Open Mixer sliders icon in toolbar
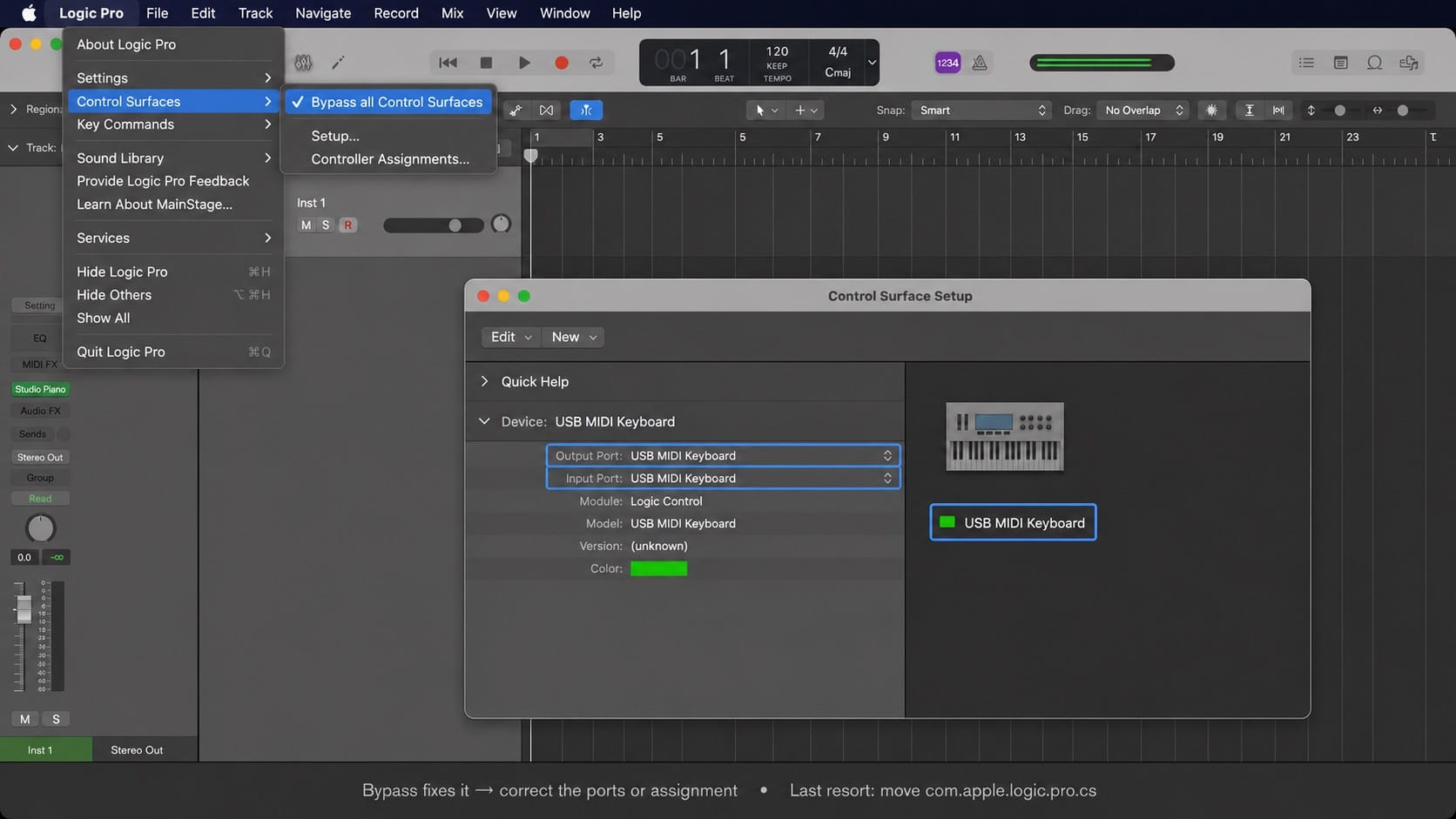Screen dimensions: 1456x819 click(303, 63)
